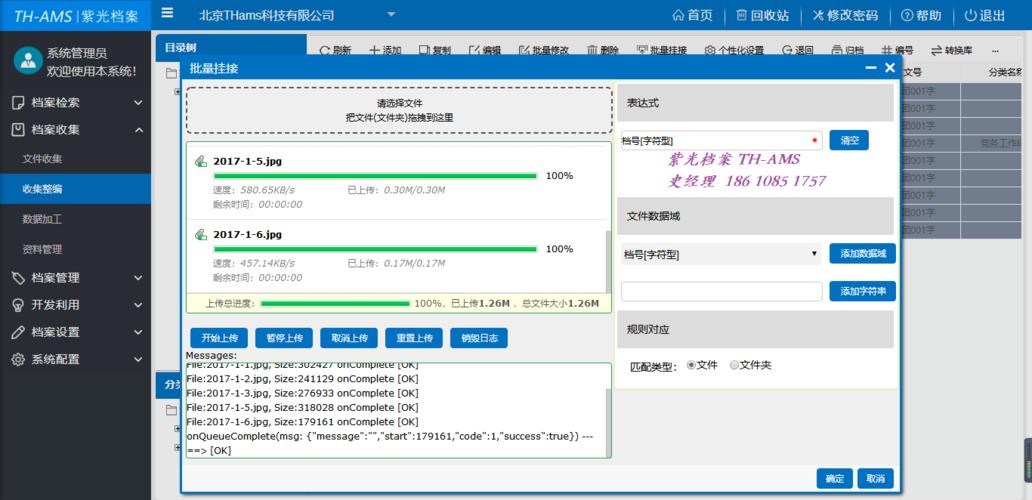Click the 重置上传 reset upload button
The height and width of the screenshot is (500, 1032).
coord(414,338)
